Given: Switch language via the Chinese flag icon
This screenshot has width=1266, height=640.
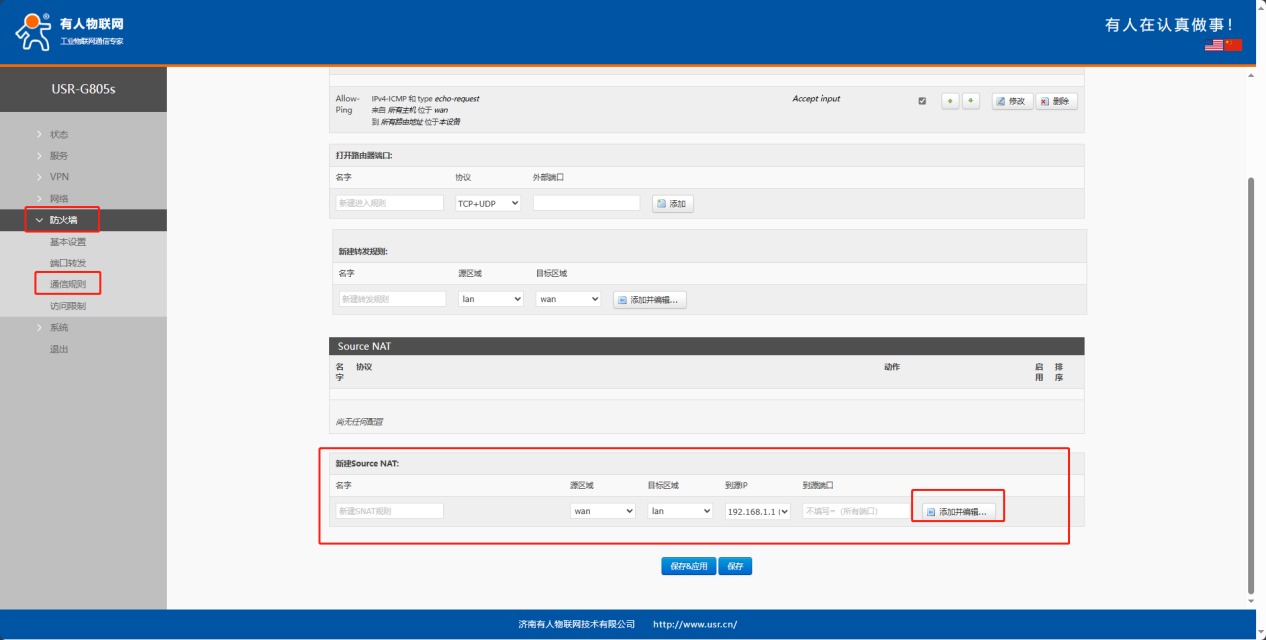Looking at the screenshot, I should (x=1233, y=45).
